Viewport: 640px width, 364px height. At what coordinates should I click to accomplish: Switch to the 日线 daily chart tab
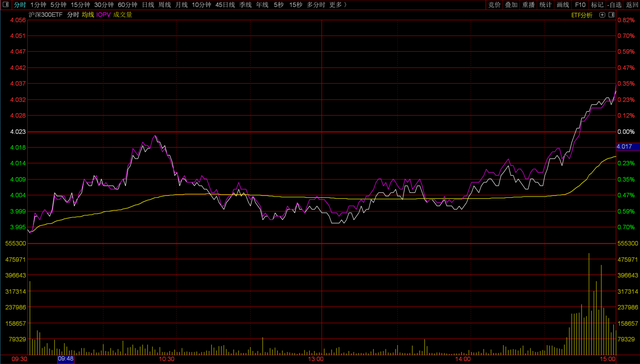(x=148, y=5)
